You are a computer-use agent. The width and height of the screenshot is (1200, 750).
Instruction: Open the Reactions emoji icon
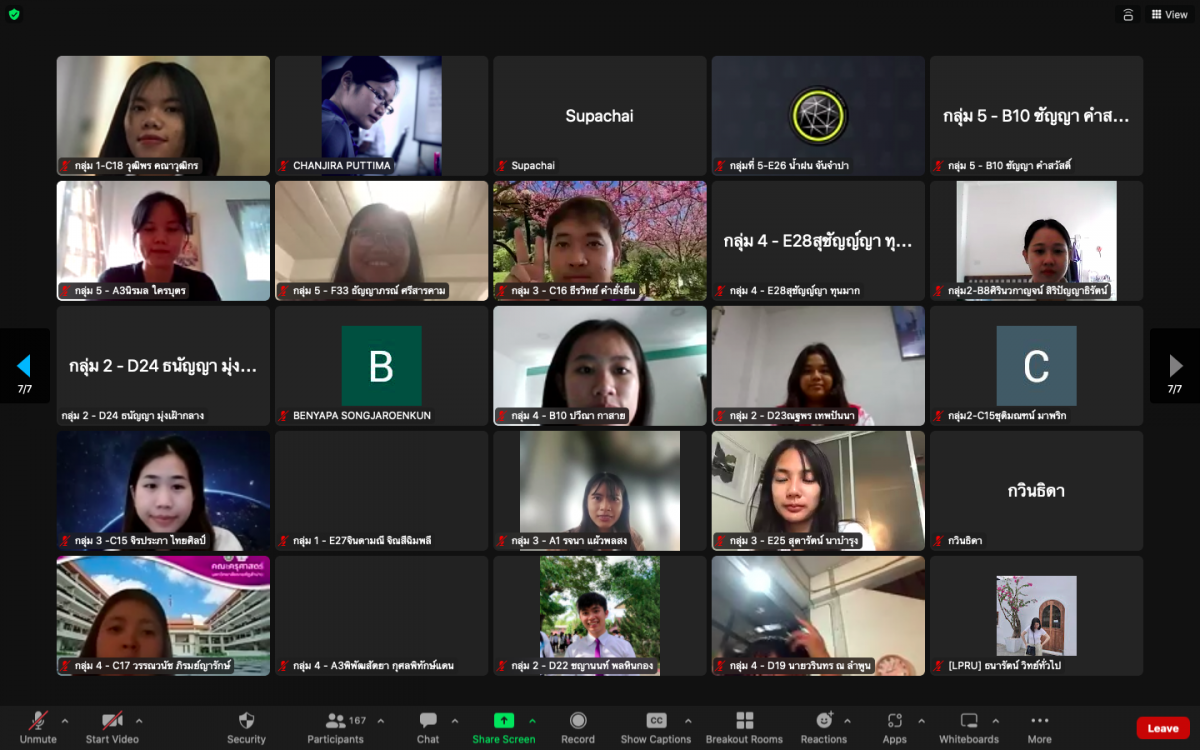coord(823,721)
